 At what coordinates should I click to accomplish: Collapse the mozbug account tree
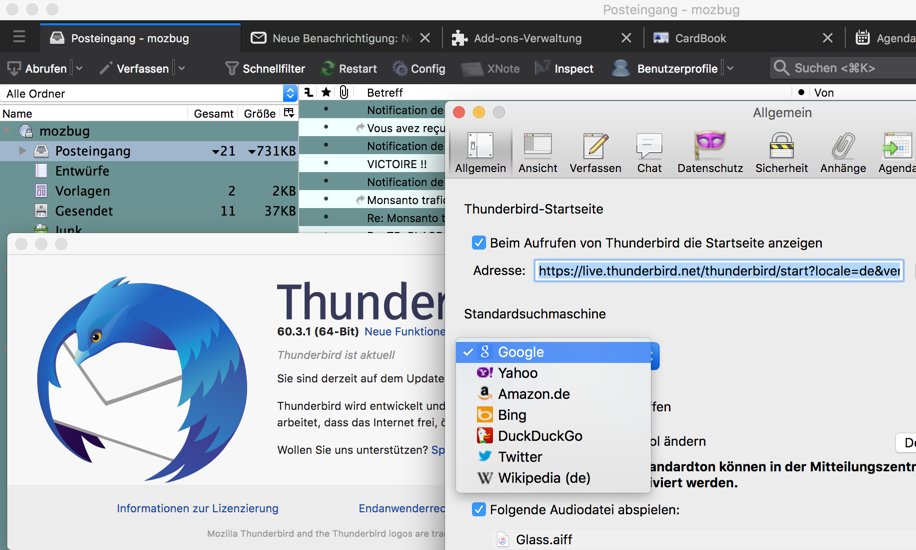coord(8,131)
